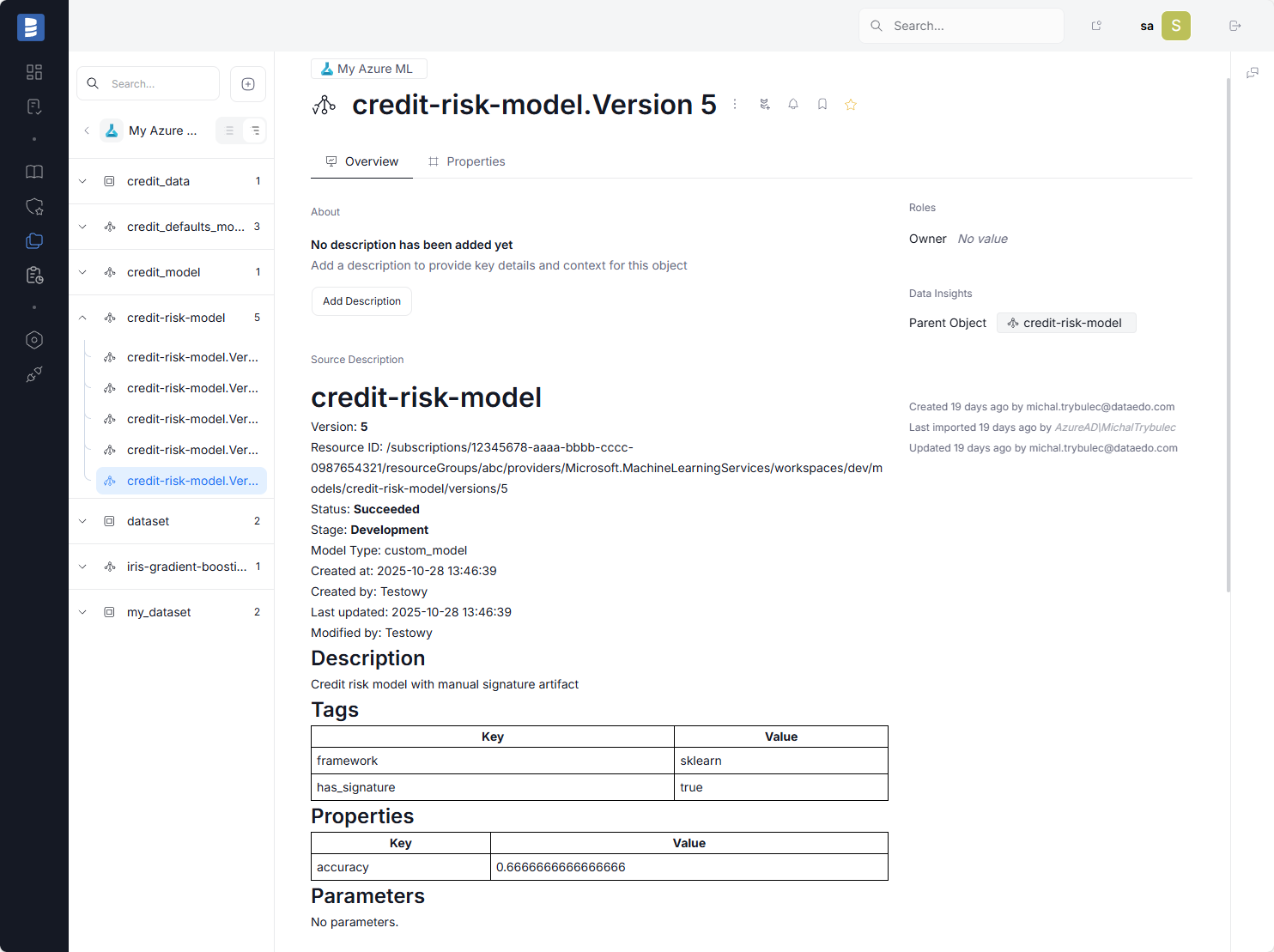Select the connections plug icon in sidebar

34,374
